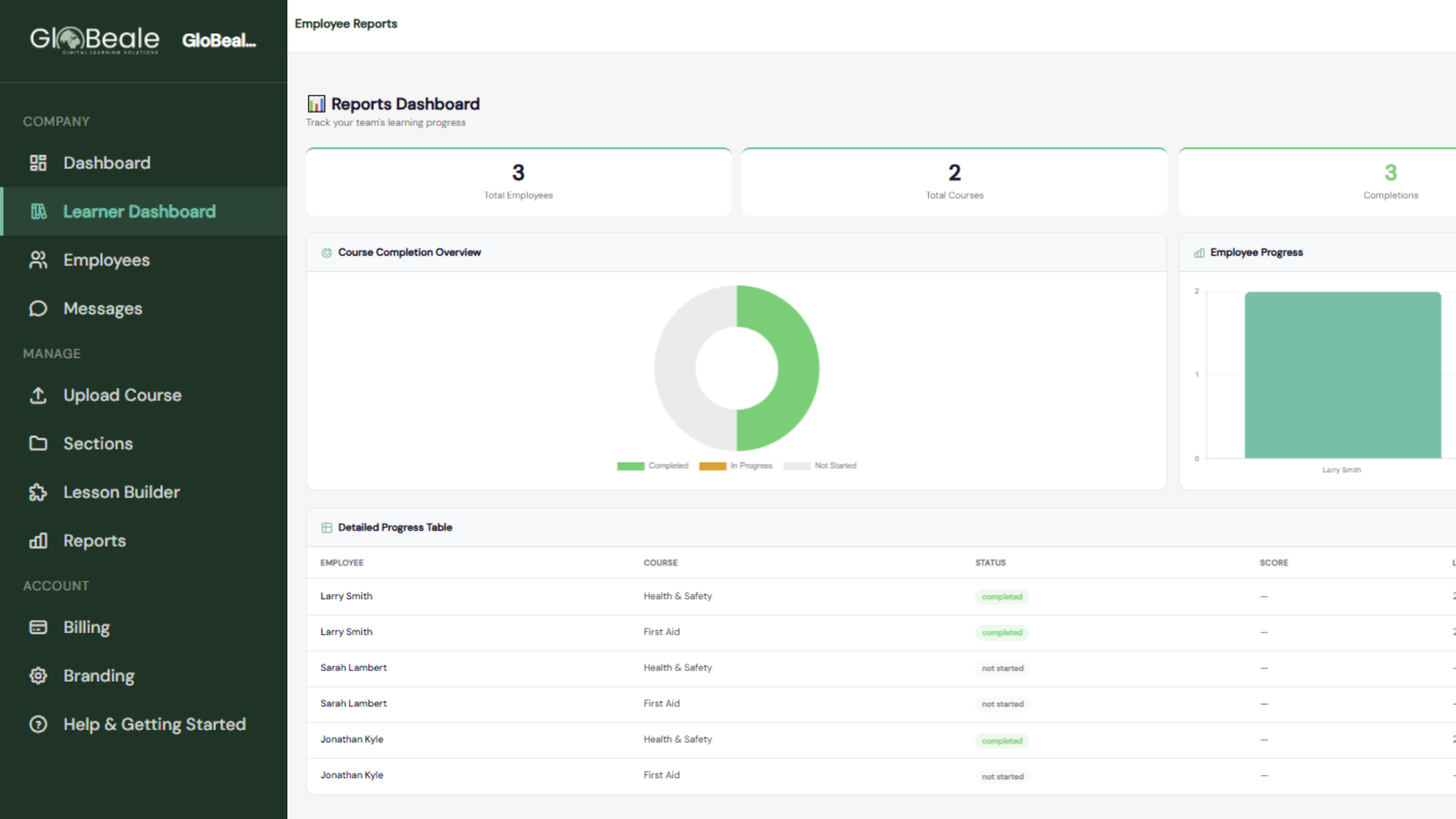Click the Employees people icon
The width and height of the screenshot is (1456, 819).
(38, 260)
